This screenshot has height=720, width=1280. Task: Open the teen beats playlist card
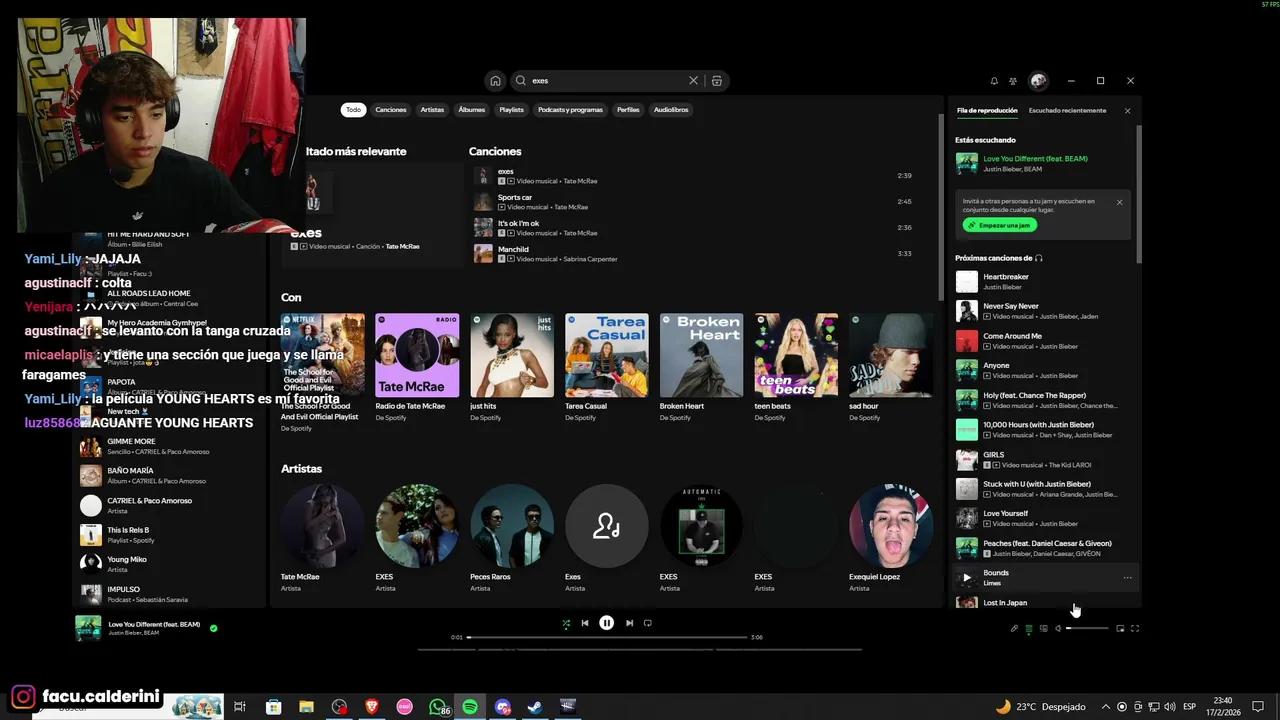pos(796,369)
